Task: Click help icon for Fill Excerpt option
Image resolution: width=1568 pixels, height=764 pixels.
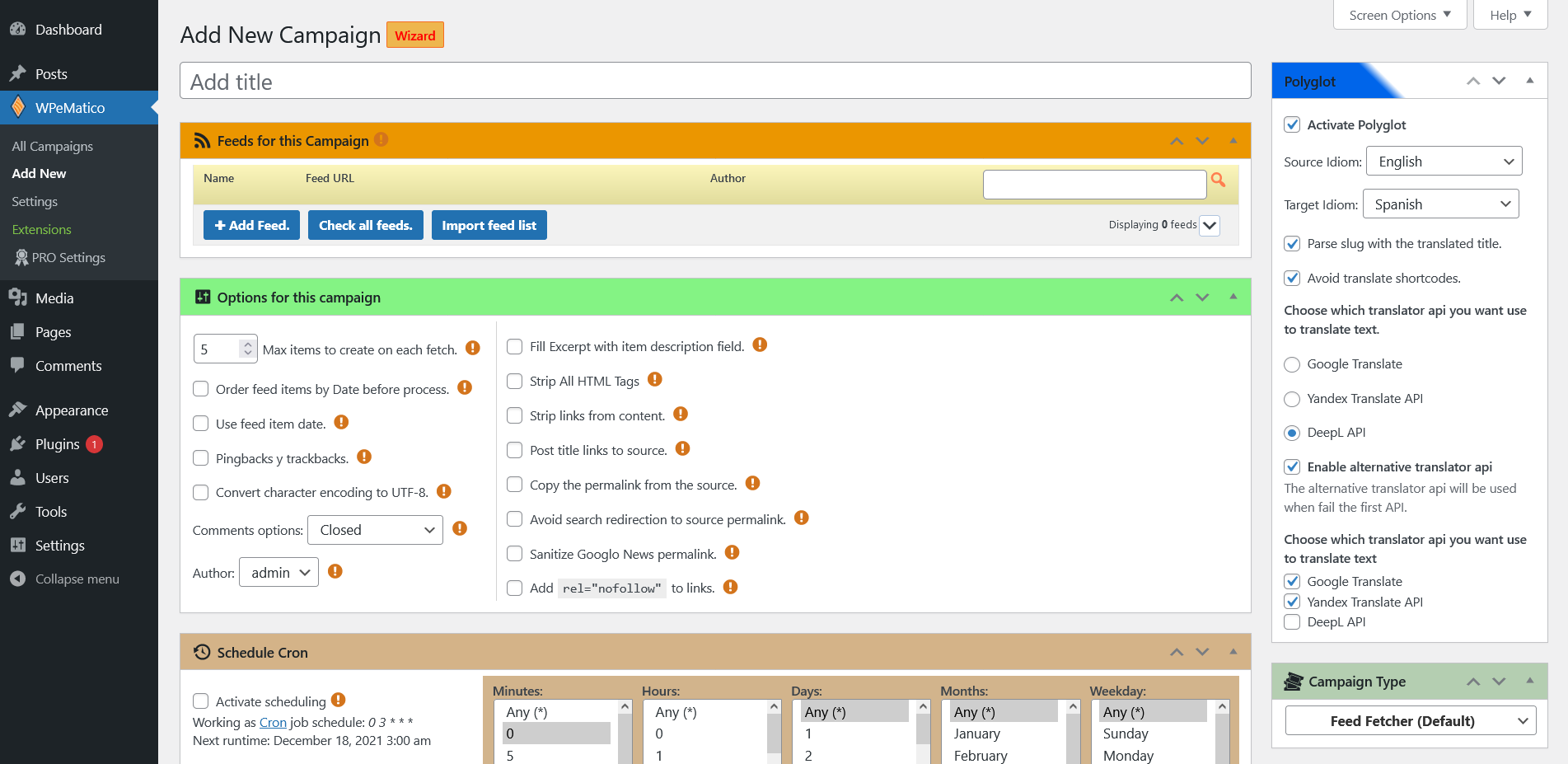Action: pyautogui.click(x=760, y=345)
